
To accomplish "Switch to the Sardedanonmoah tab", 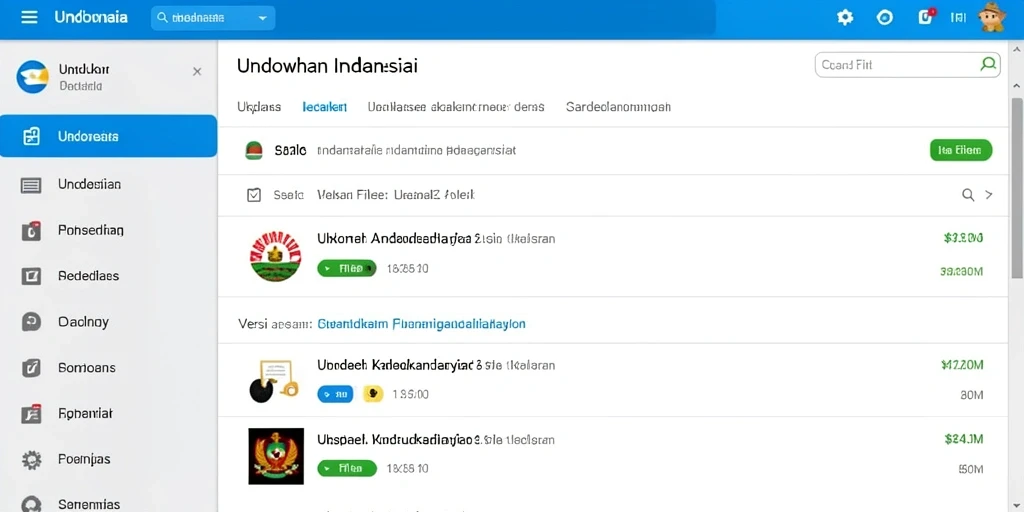I will (618, 106).
